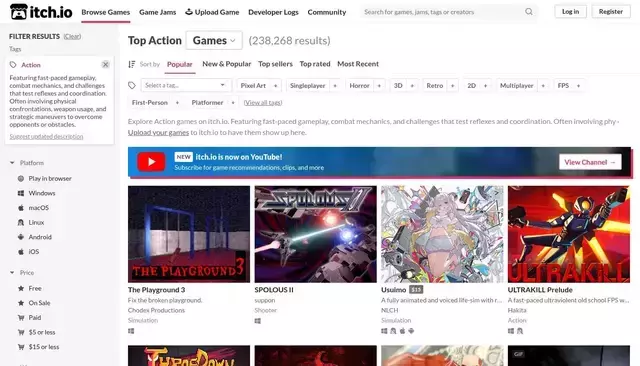Image resolution: width=640 pixels, height=366 pixels.
Task: Filter by $5 or less
Action: click(42, 332)
